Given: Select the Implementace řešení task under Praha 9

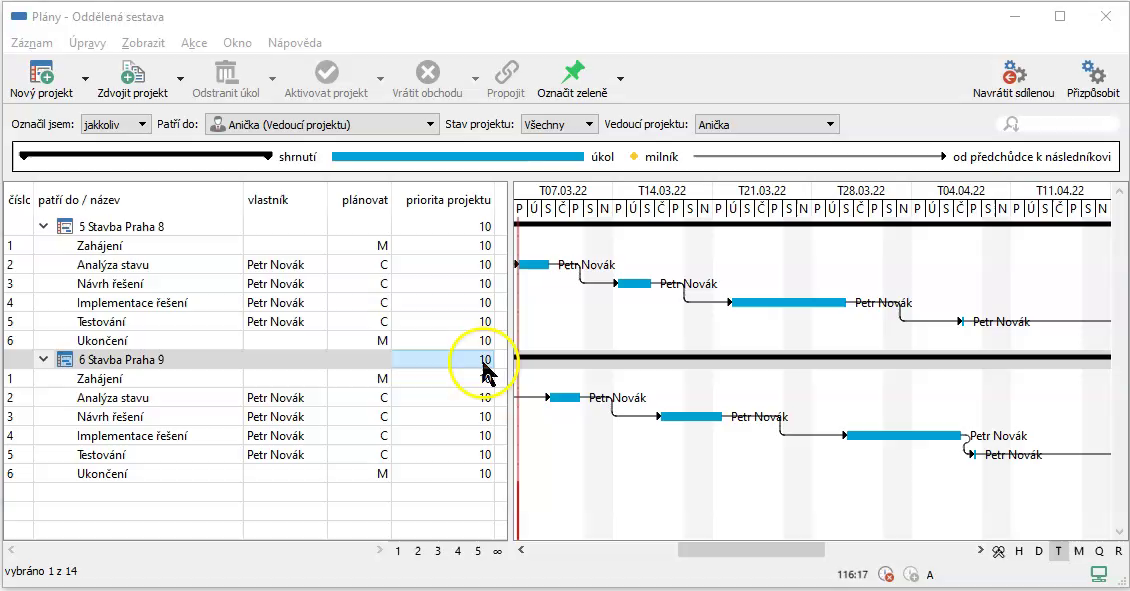Looking at the screenshot, I should 132,436.
